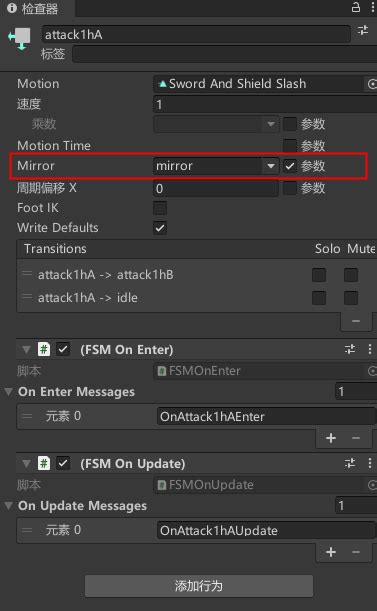The image size is (377, 611).
Task: Open preset settings icon beside attack1hA name
Action: tap(363, 30)
